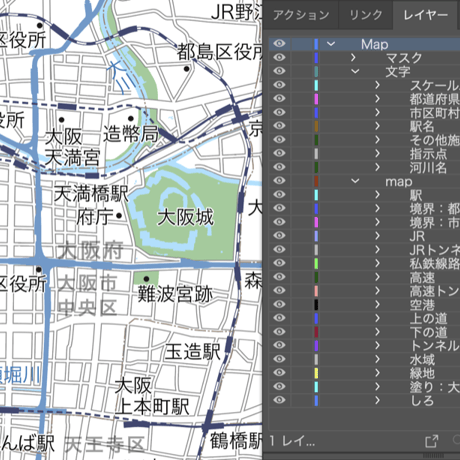The width and height of the screenshot is (460, 460).
Task: Expand the 駅名 layer
Action: [377, 126]
